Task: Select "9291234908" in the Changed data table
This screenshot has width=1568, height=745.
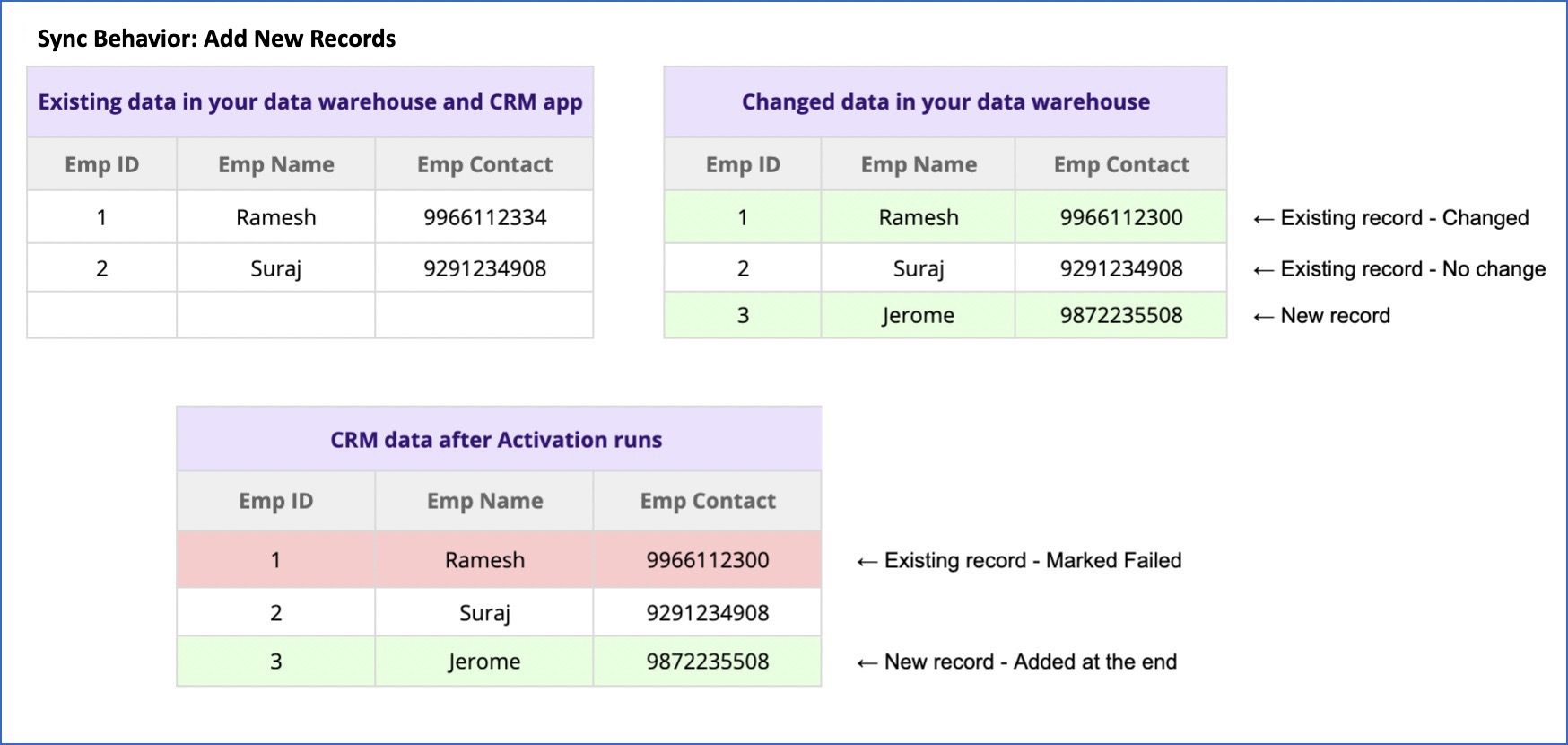Action: [1121, 268]
